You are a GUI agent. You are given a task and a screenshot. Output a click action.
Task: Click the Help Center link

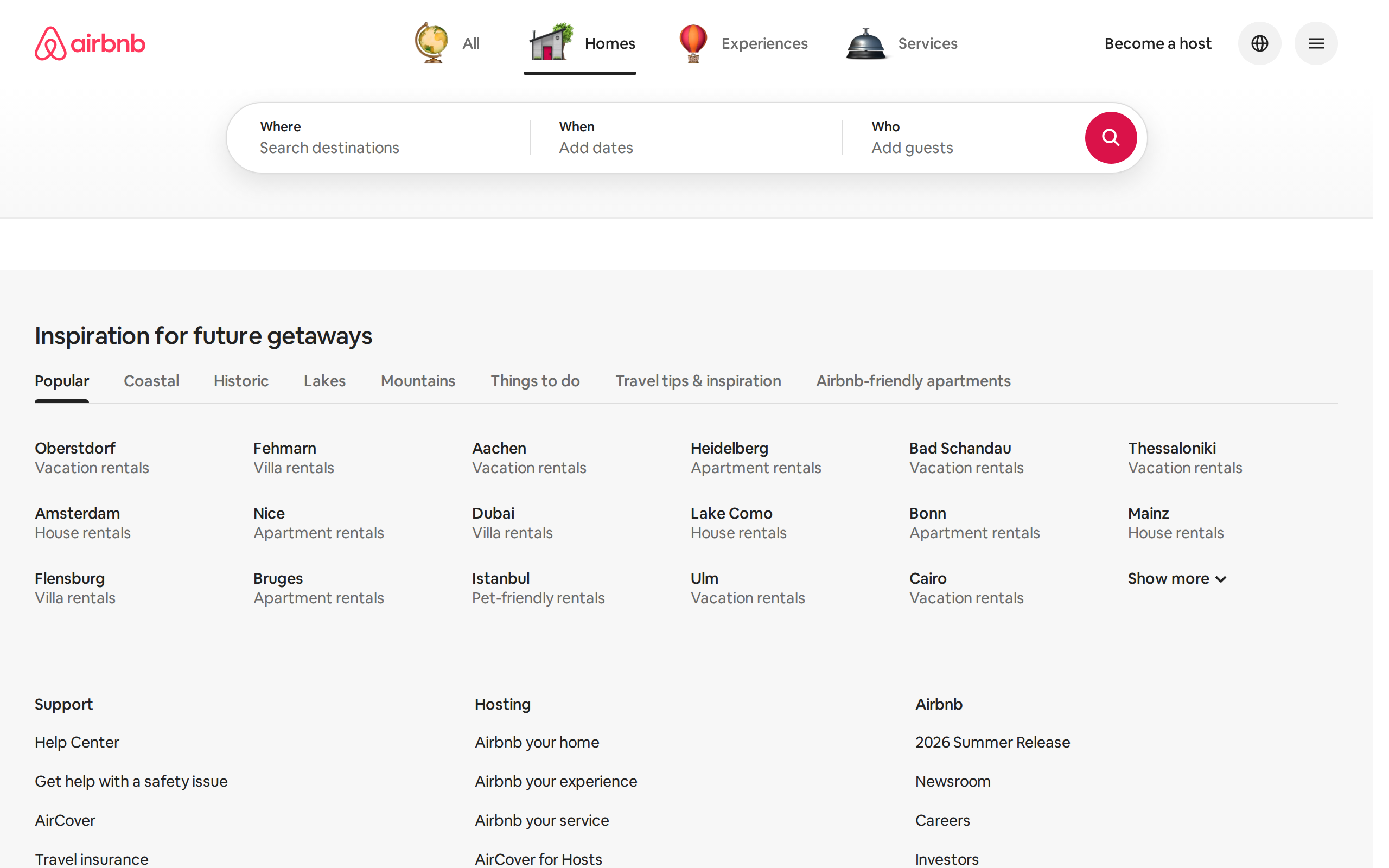coord(77,742)
